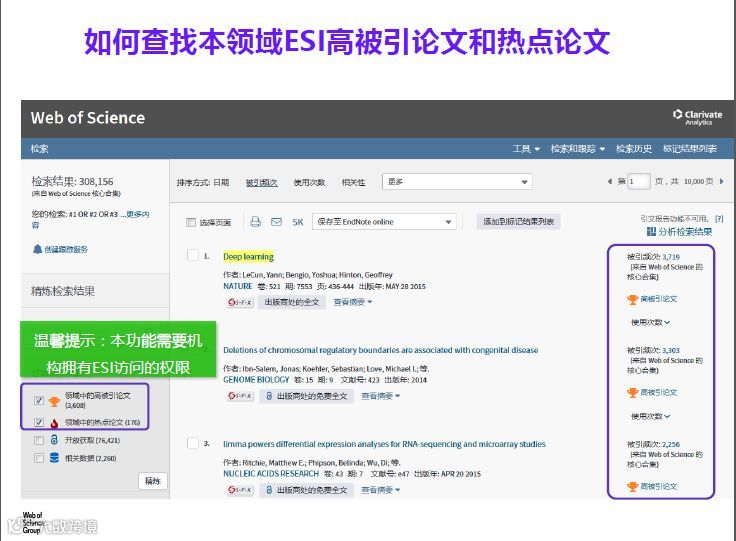Screen dimensions: 736x541
Task: Open the limma powers differential expression article
Action: 384,444
